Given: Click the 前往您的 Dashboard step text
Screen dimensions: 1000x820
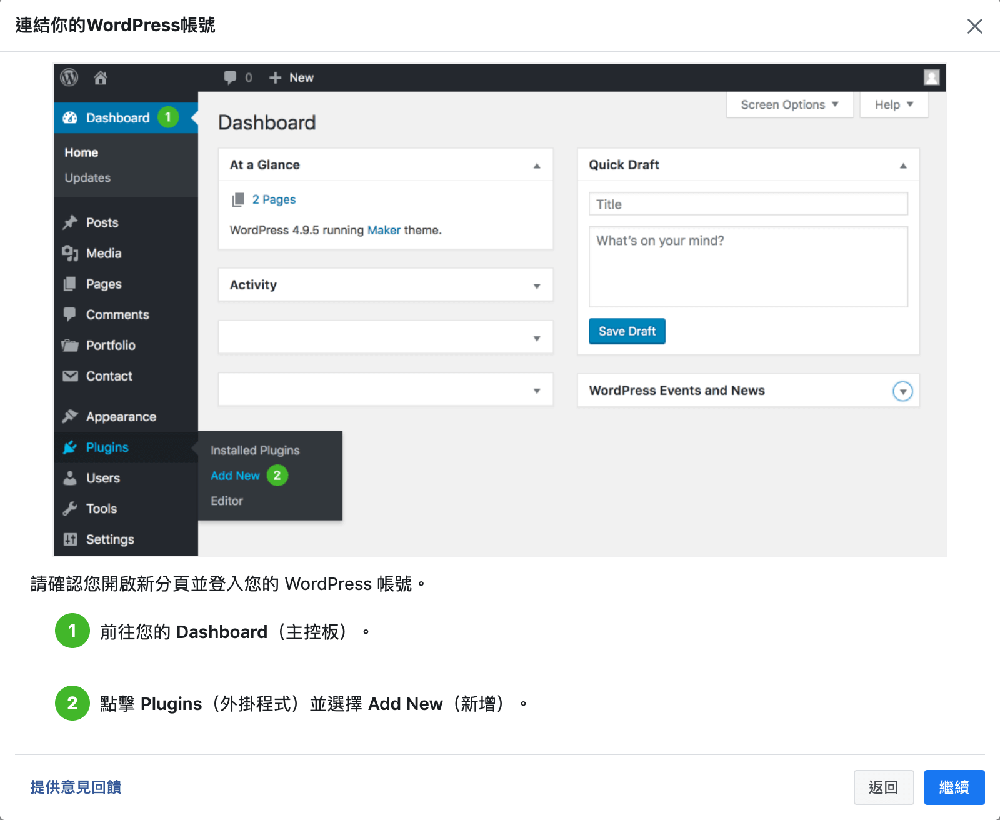Looking at the screenshot, I should pos(234,632).
